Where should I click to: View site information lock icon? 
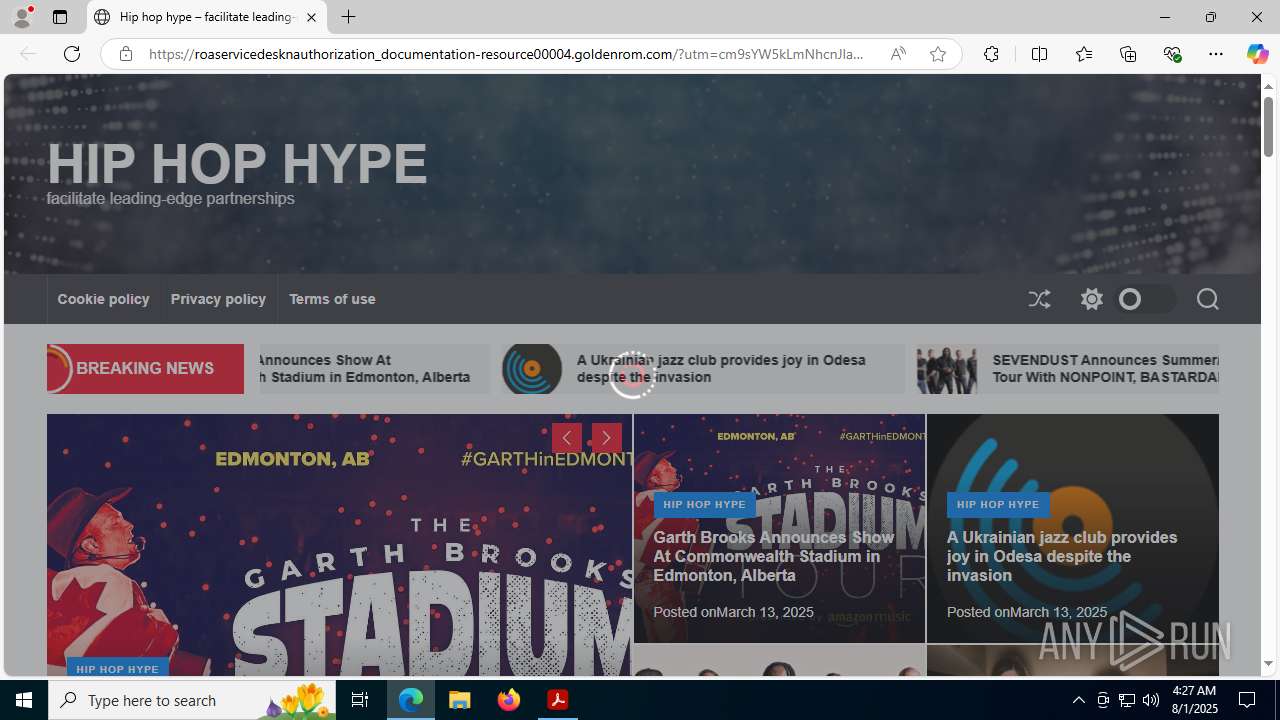click(x=125, y=54)
